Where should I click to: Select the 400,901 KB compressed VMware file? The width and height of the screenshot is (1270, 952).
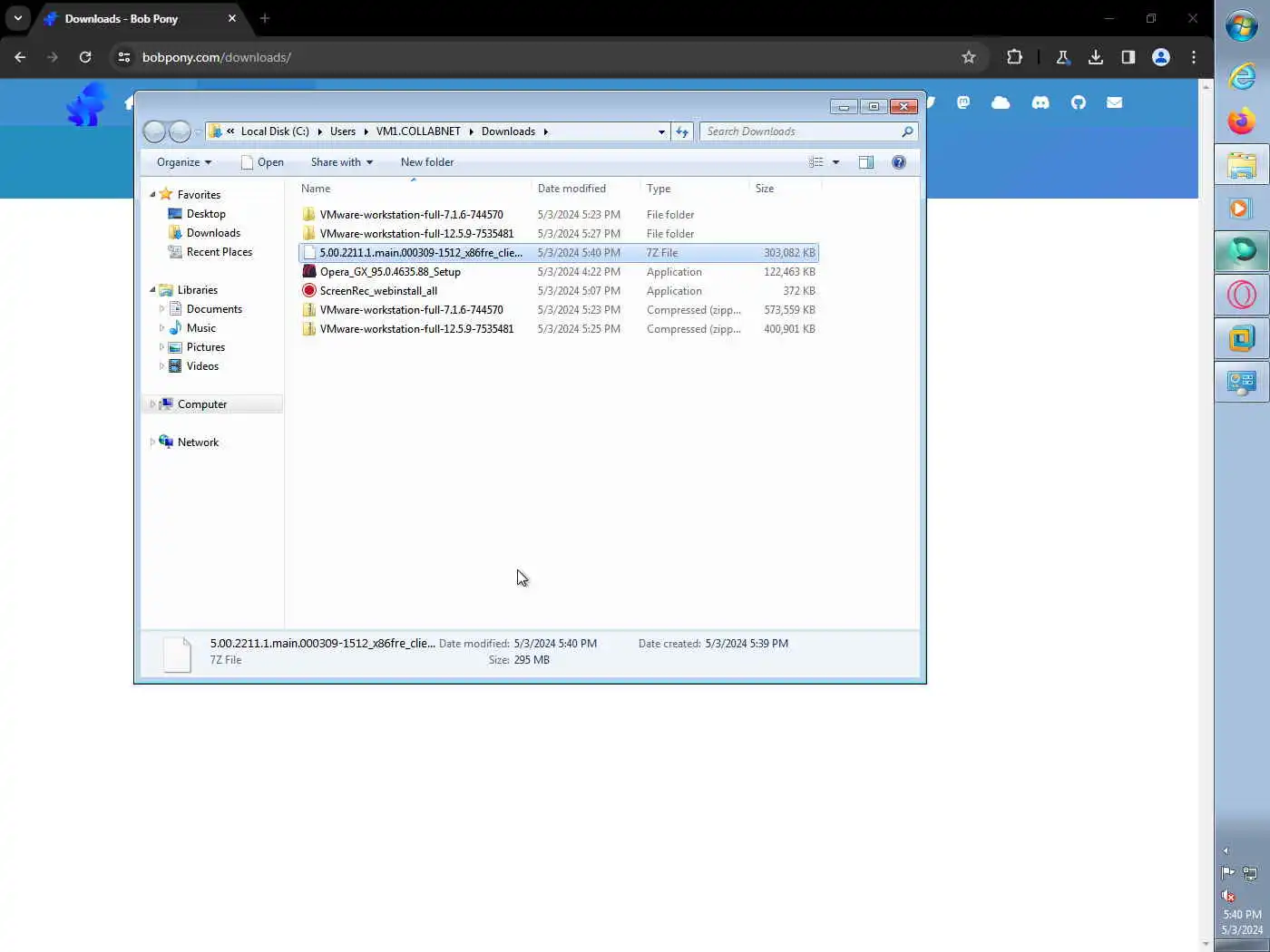tap(558, 329)
